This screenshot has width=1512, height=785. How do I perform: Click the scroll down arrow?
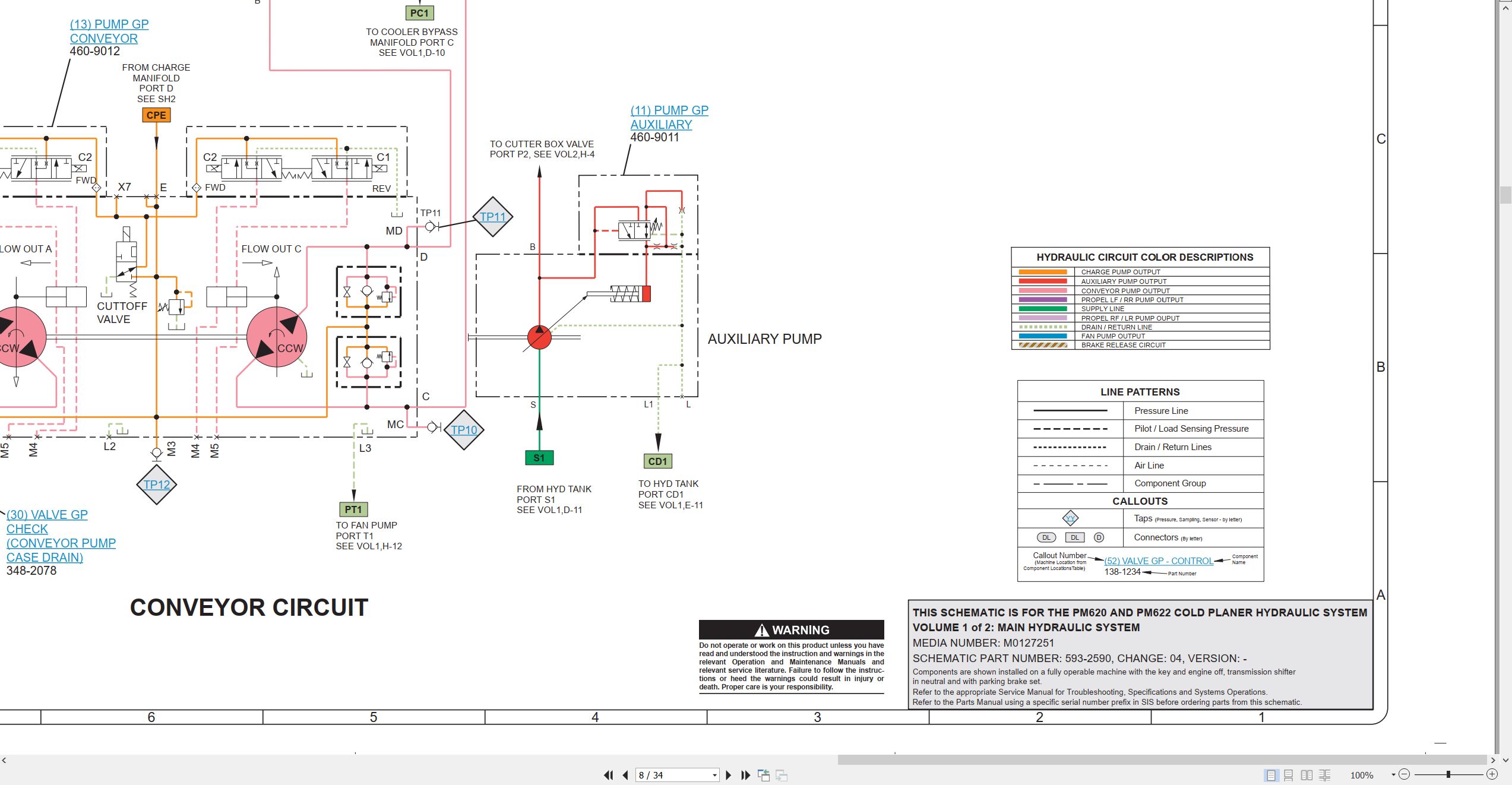1505,760
